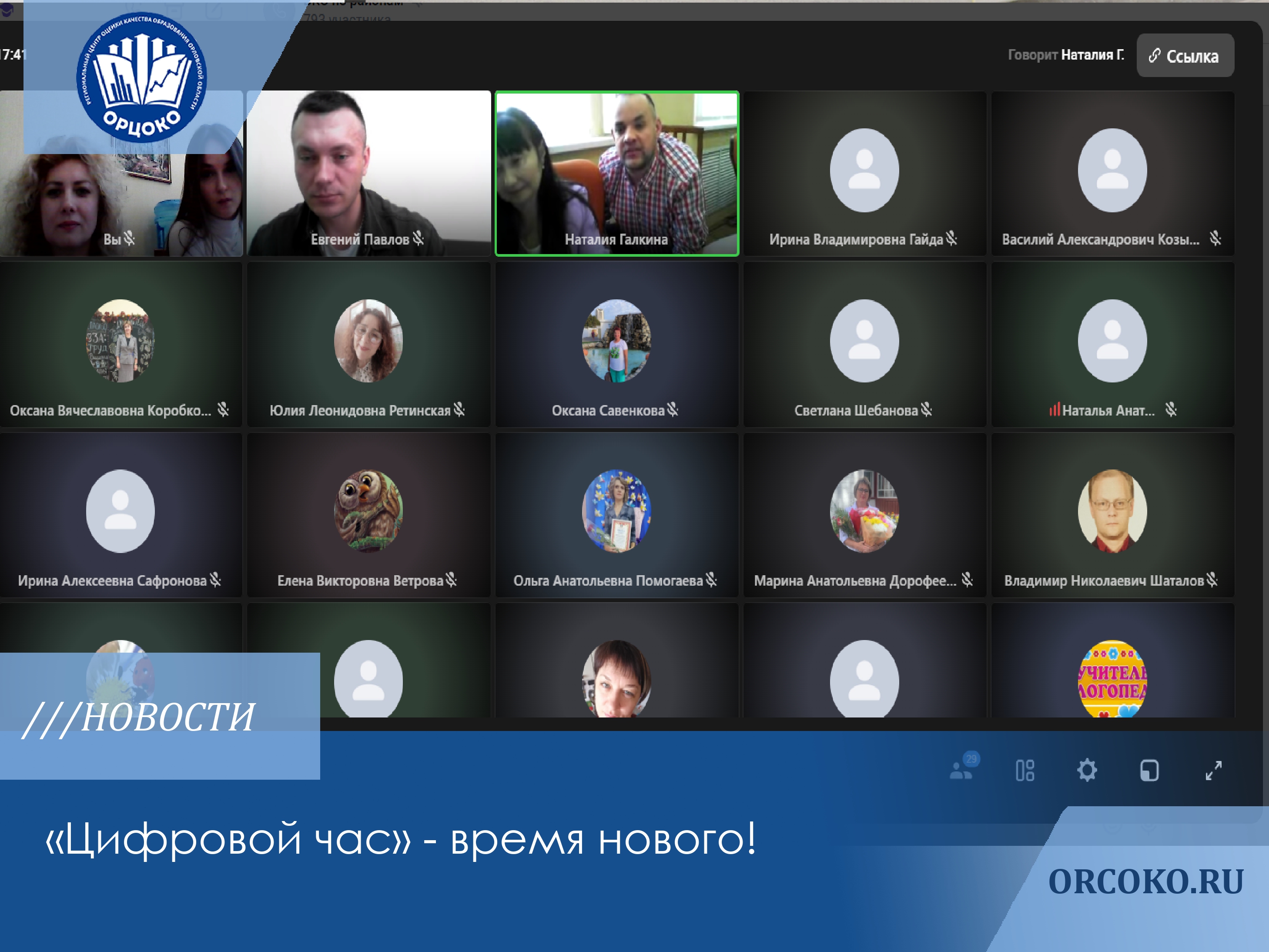Select the Евгений Павлов video tile
The height and width of the screenshot is (952, 1269).
point(368,172)
